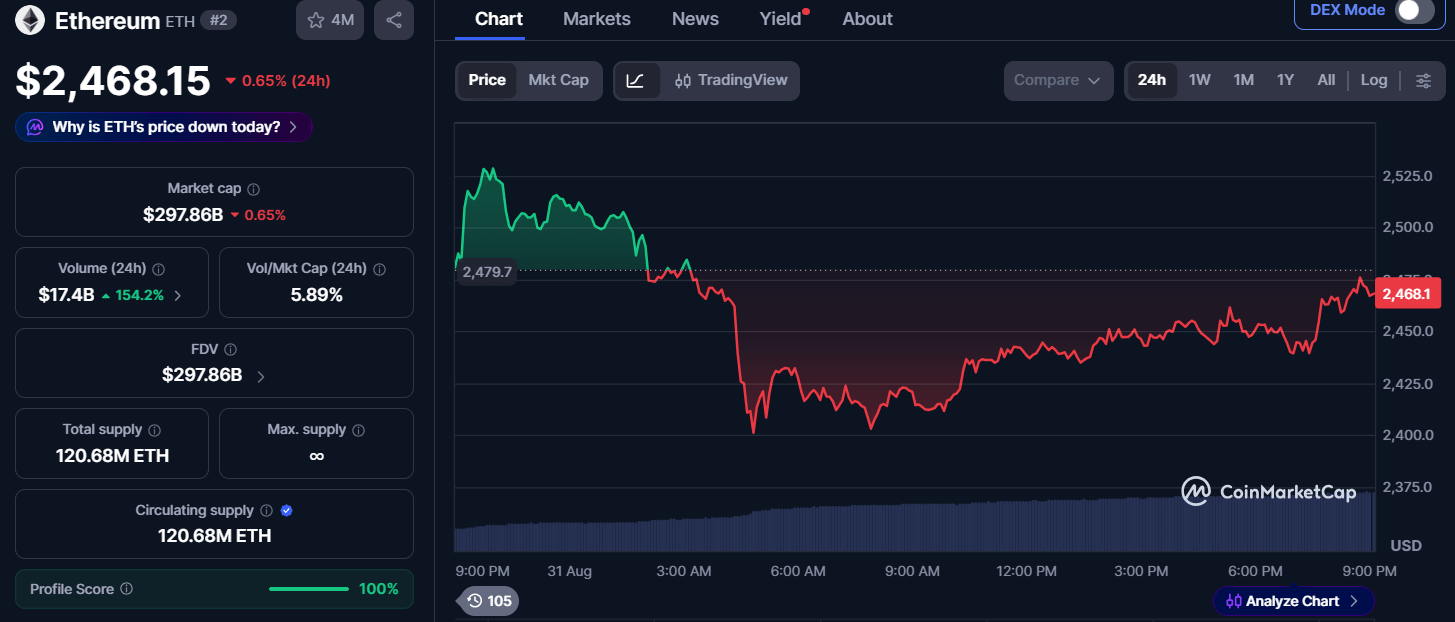
Task: Open the Yield tab
Action: tap(782, 19)
